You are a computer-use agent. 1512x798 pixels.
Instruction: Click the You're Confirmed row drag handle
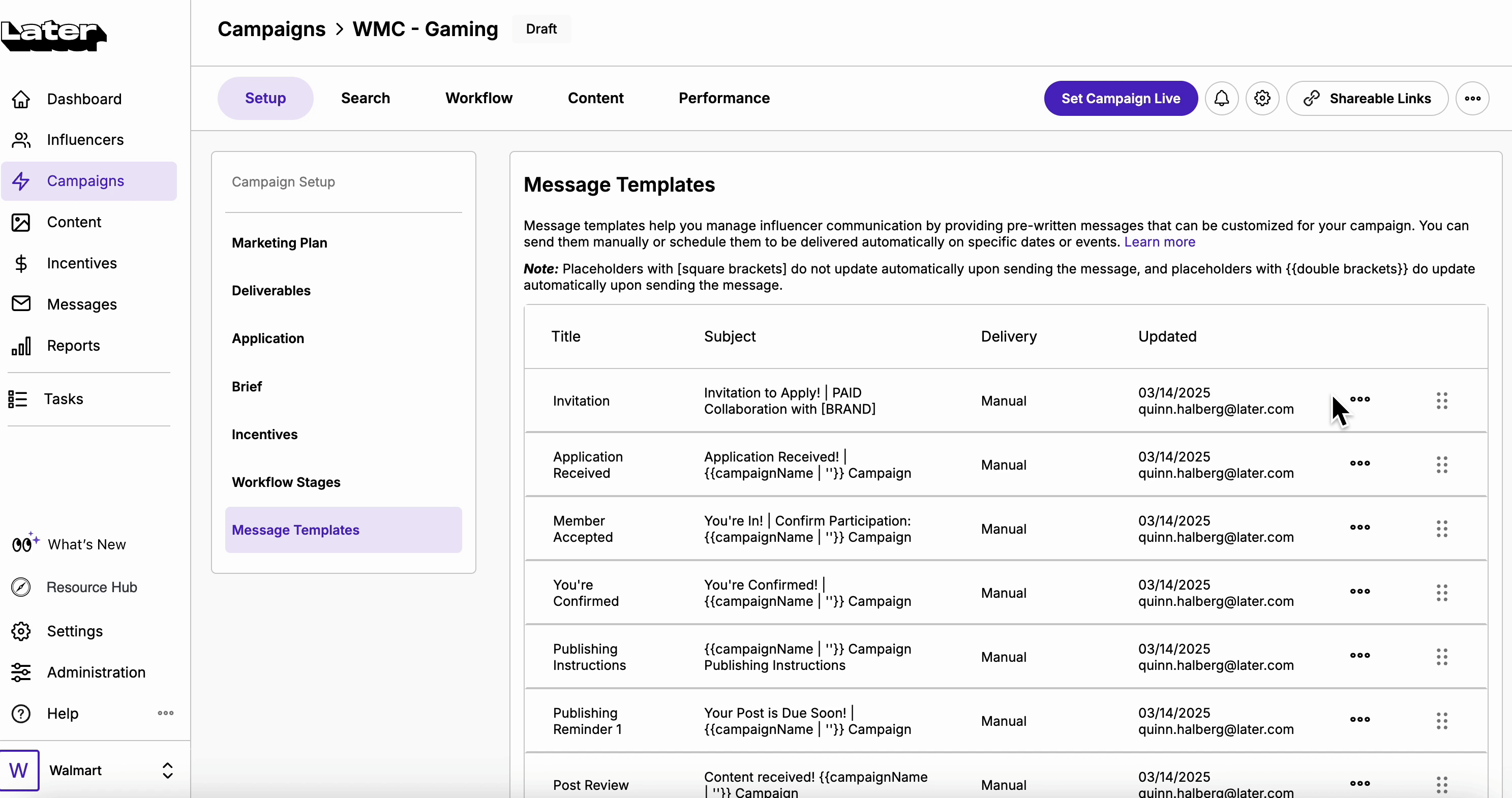click(1441, 593)
